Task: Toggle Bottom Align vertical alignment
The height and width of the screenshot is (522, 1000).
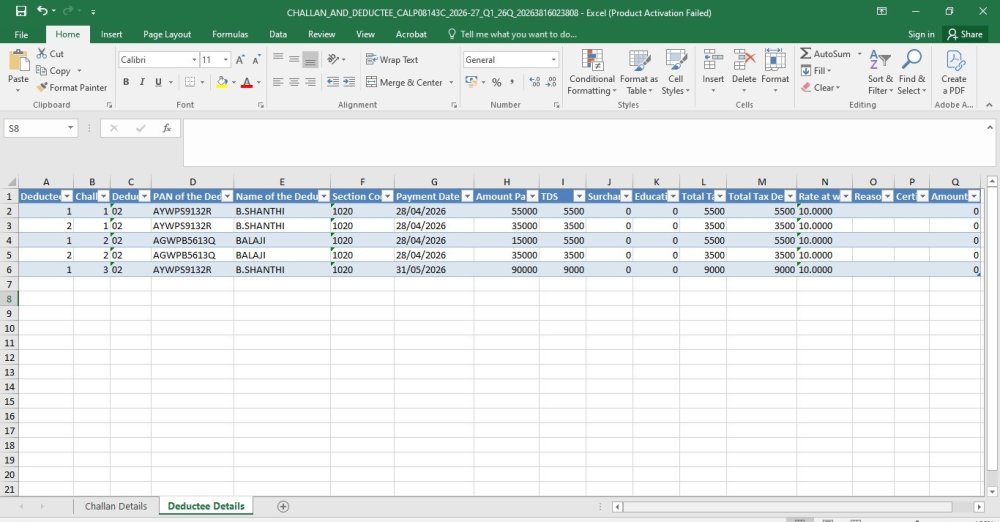Action: coord(310,59)
